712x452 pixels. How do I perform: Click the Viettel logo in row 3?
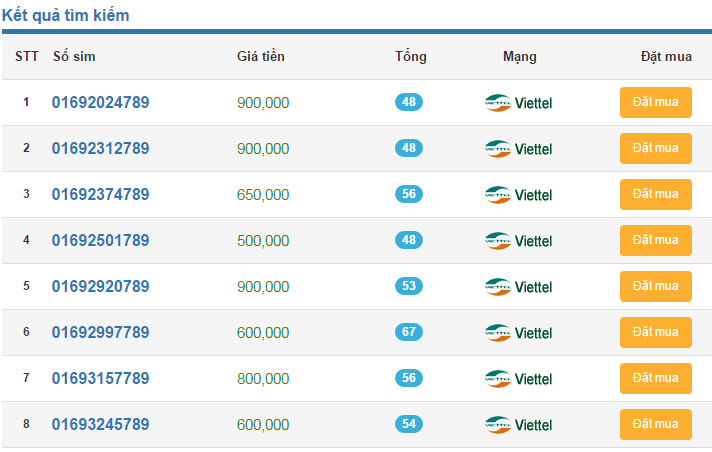[x=518, y=195]
